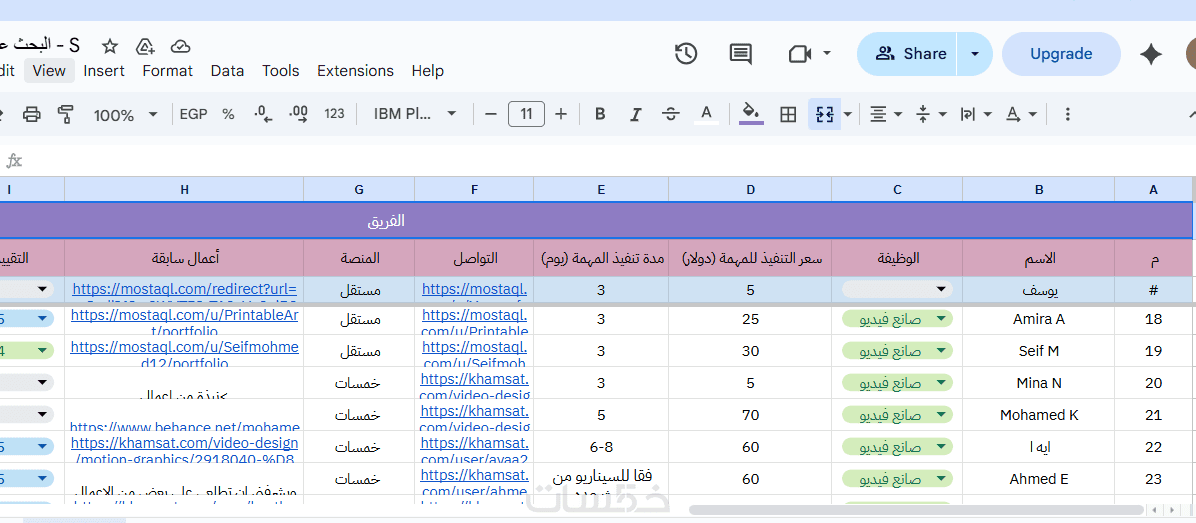Star this spreadsheet

click(x=110, y=46)
